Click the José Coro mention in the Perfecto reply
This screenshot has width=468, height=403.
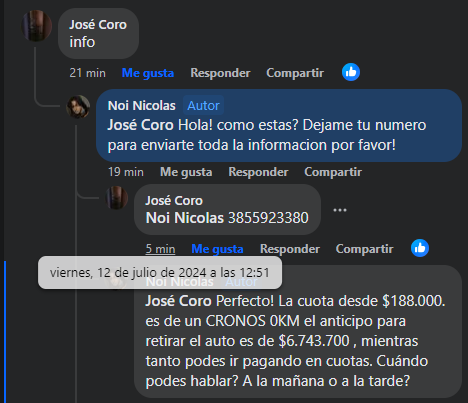(178, 301)
